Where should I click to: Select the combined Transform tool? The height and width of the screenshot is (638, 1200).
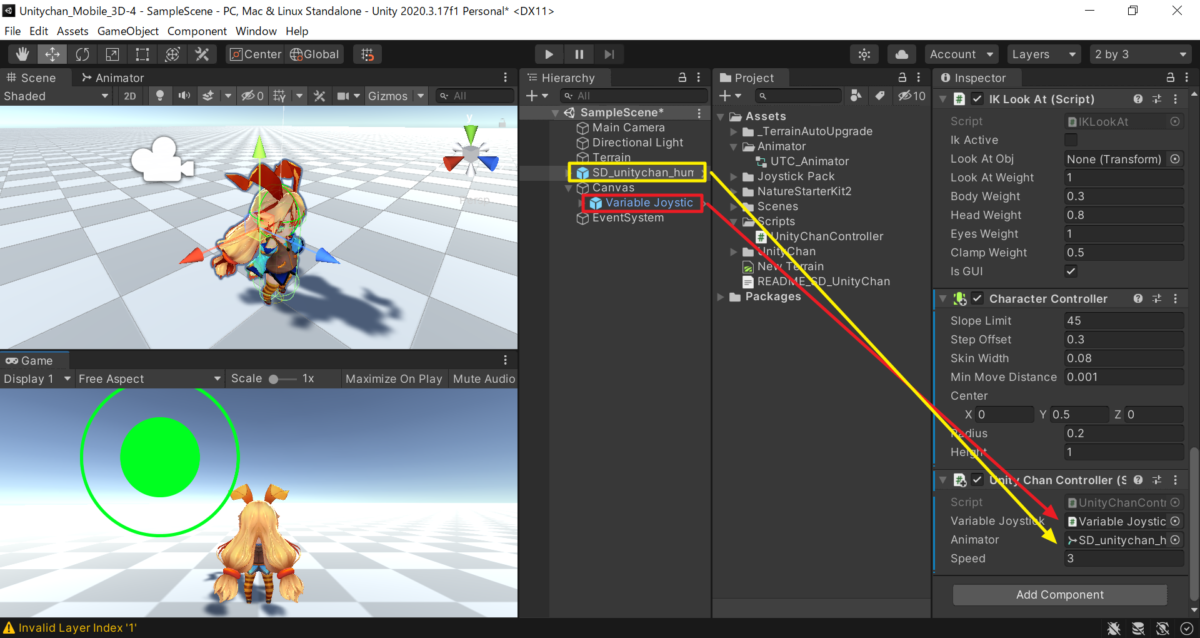point(172,54)
